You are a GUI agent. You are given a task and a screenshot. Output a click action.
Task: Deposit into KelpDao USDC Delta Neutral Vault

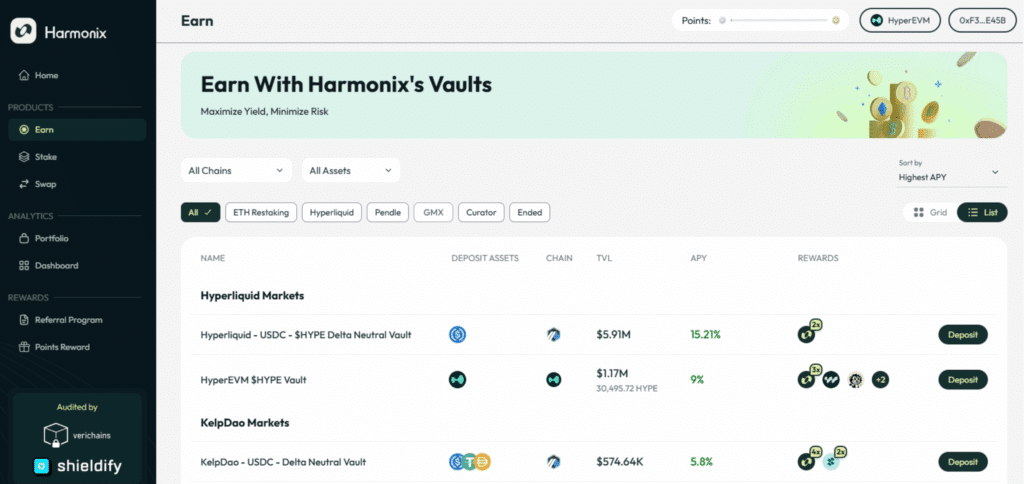(963, 462)
